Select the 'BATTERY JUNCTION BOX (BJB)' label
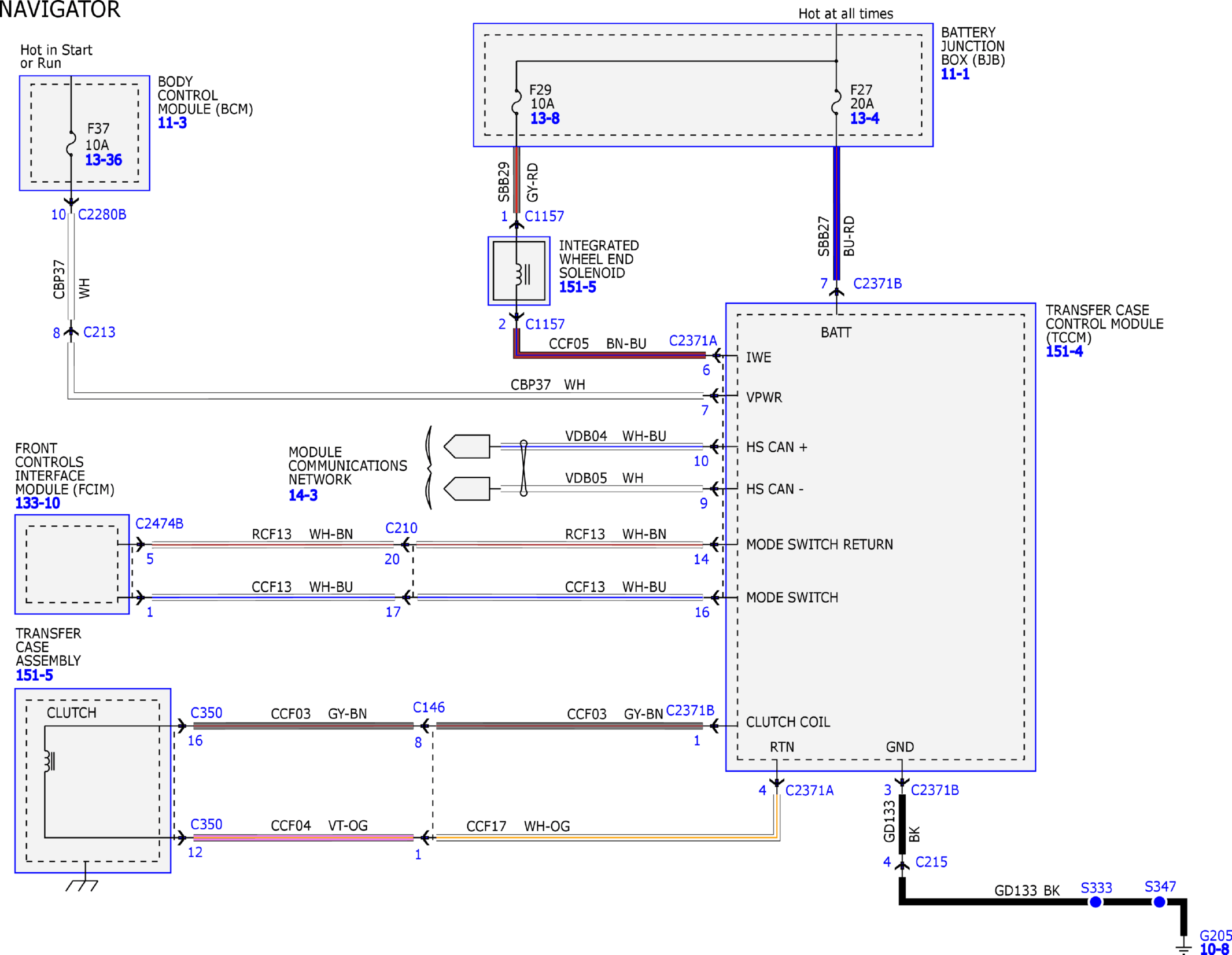This screenshot has height=955, width=1232. pyautogui.click(x=973, y=46)
